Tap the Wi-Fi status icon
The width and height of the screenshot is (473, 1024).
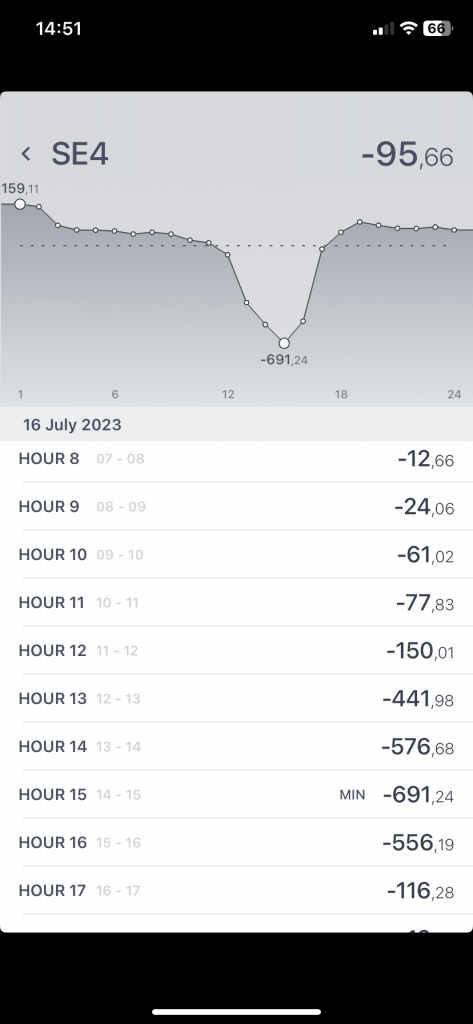(x=409, y=28)
